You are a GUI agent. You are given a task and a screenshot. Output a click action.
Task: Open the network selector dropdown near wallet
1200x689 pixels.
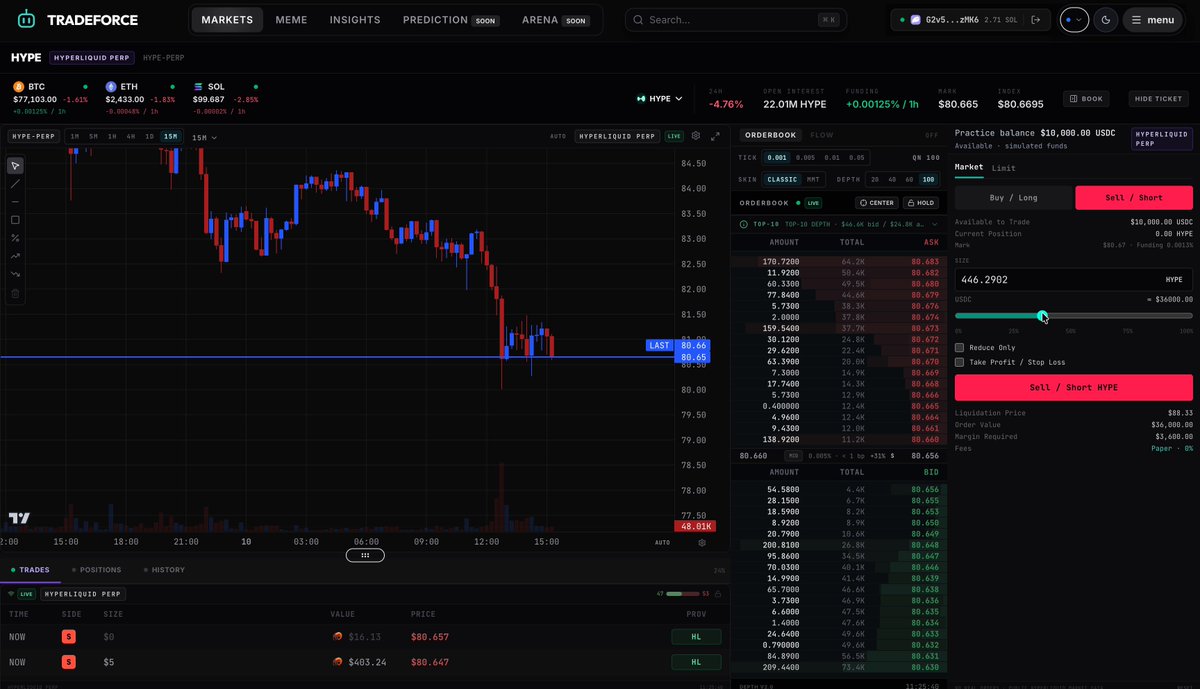(x=1074, y=19)
